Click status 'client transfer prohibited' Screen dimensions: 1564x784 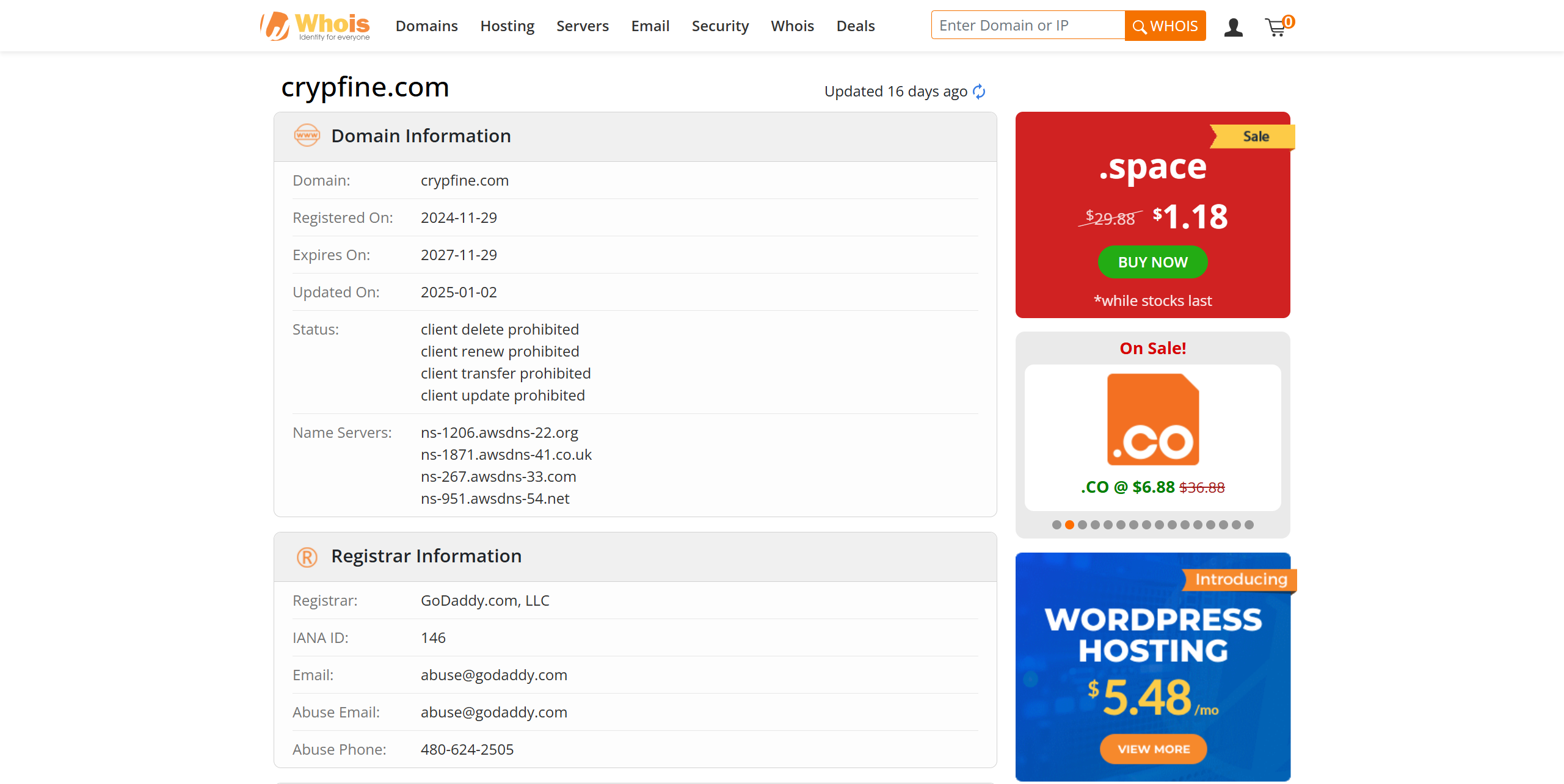(506, 374)
